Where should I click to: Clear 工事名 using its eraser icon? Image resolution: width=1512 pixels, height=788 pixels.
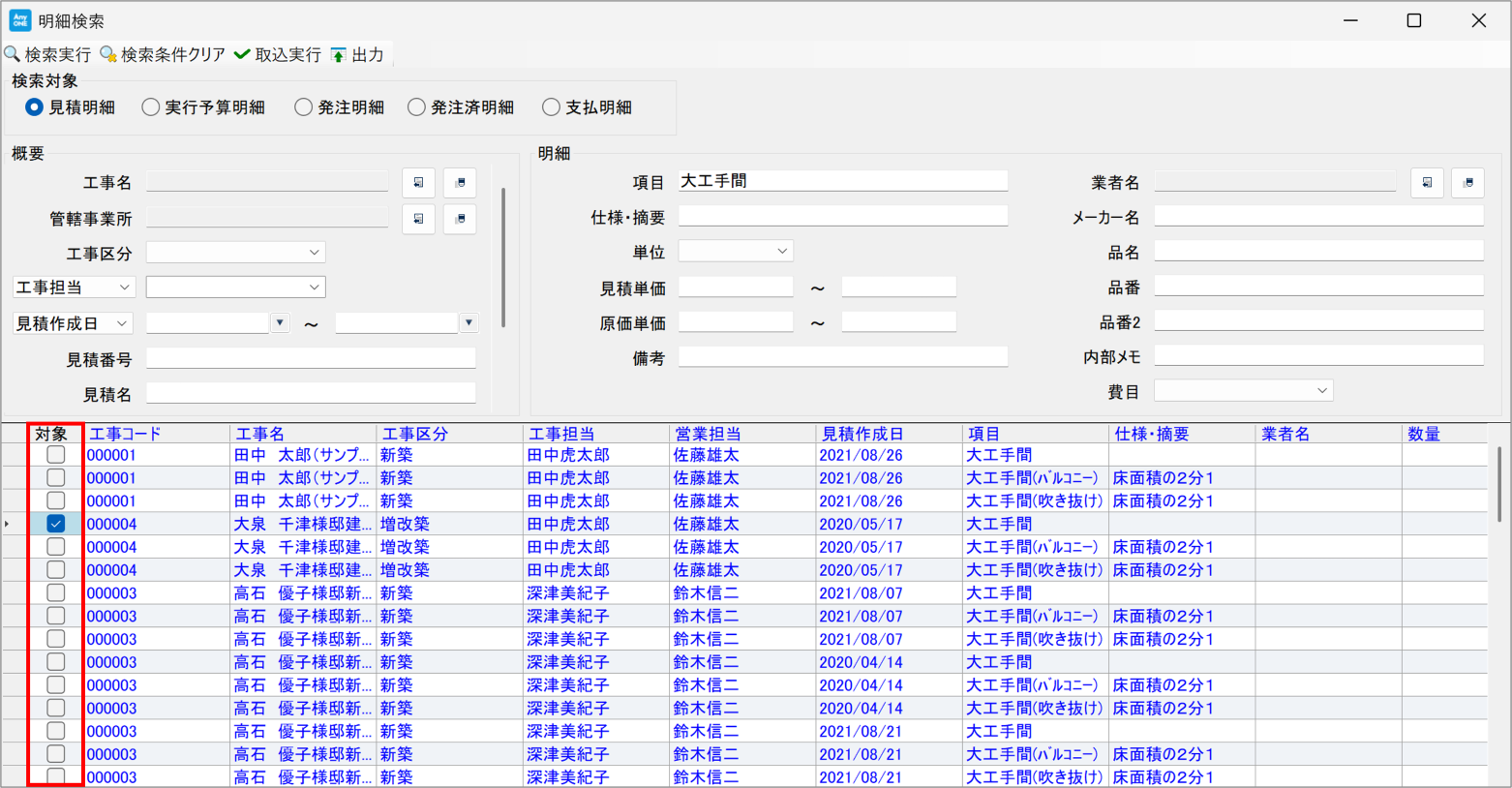coord(460,183)
